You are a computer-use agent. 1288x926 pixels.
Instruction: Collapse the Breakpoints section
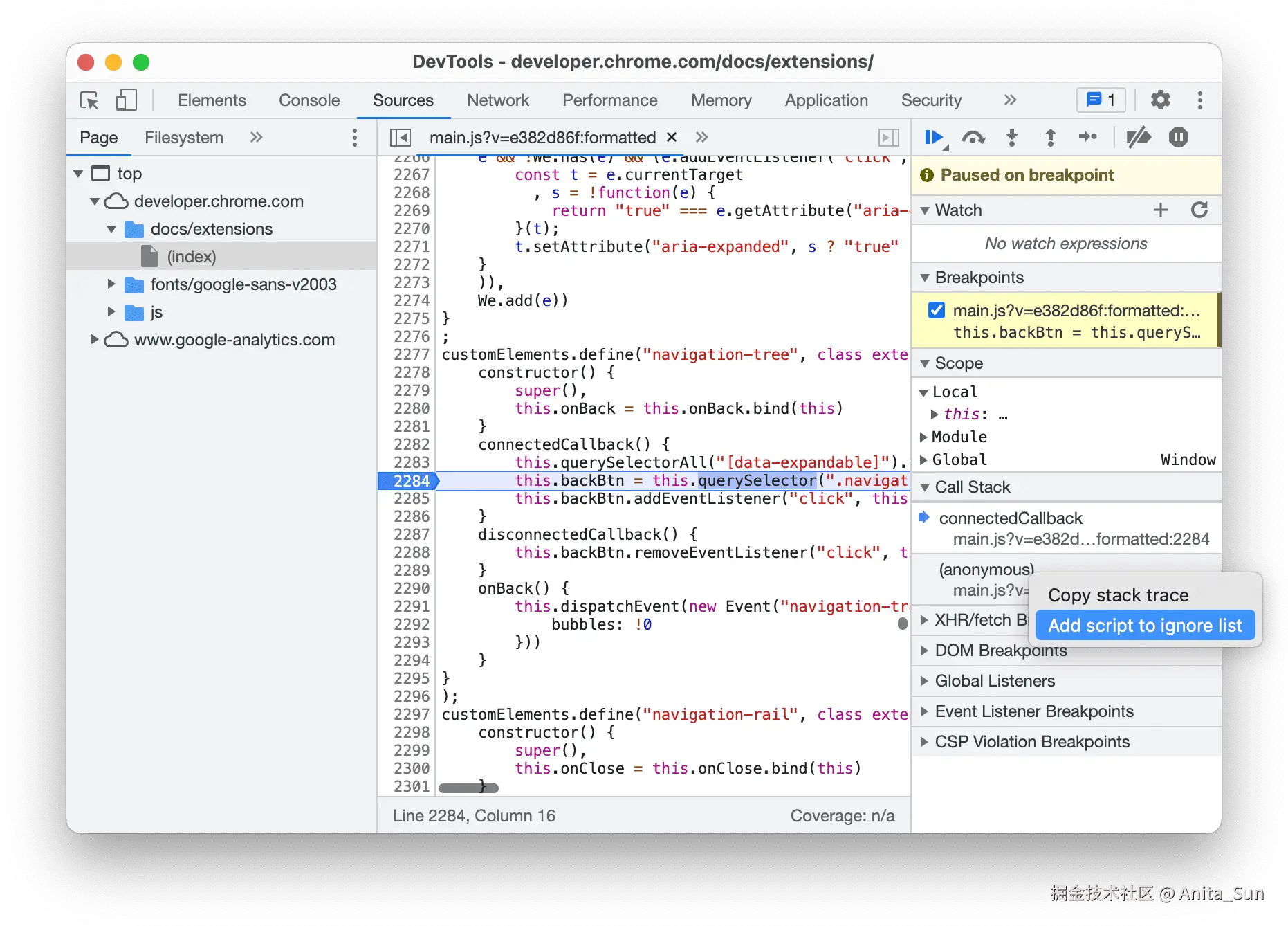click(x=925, y=278)
